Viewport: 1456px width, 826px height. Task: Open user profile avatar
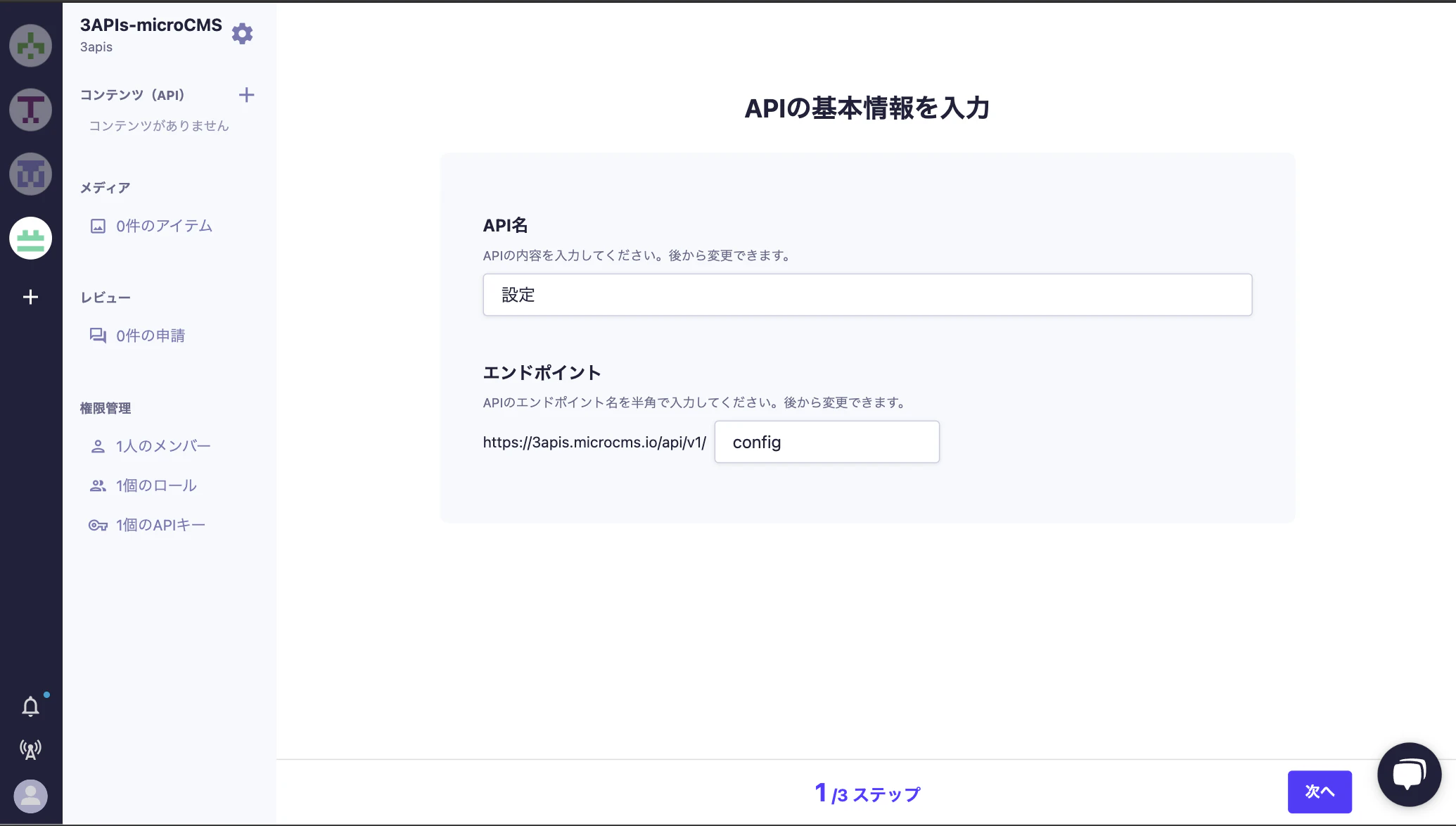click(30, 796)
